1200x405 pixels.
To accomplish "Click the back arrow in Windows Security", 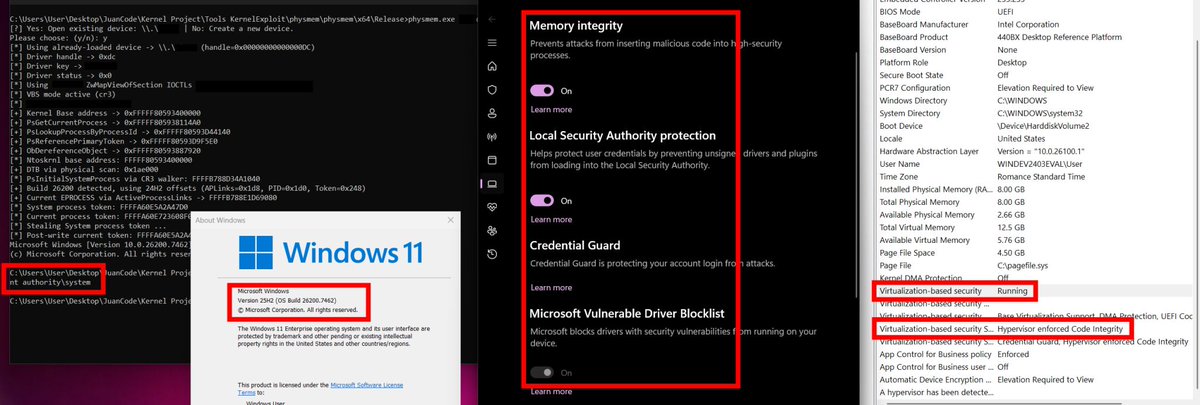I will [491, 20].
